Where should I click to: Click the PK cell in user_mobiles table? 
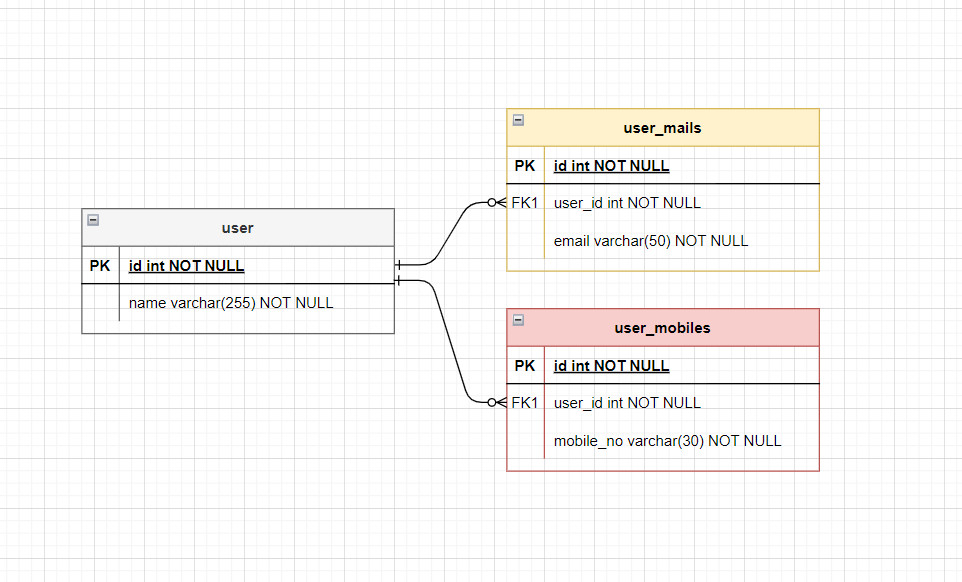point(525,366)
